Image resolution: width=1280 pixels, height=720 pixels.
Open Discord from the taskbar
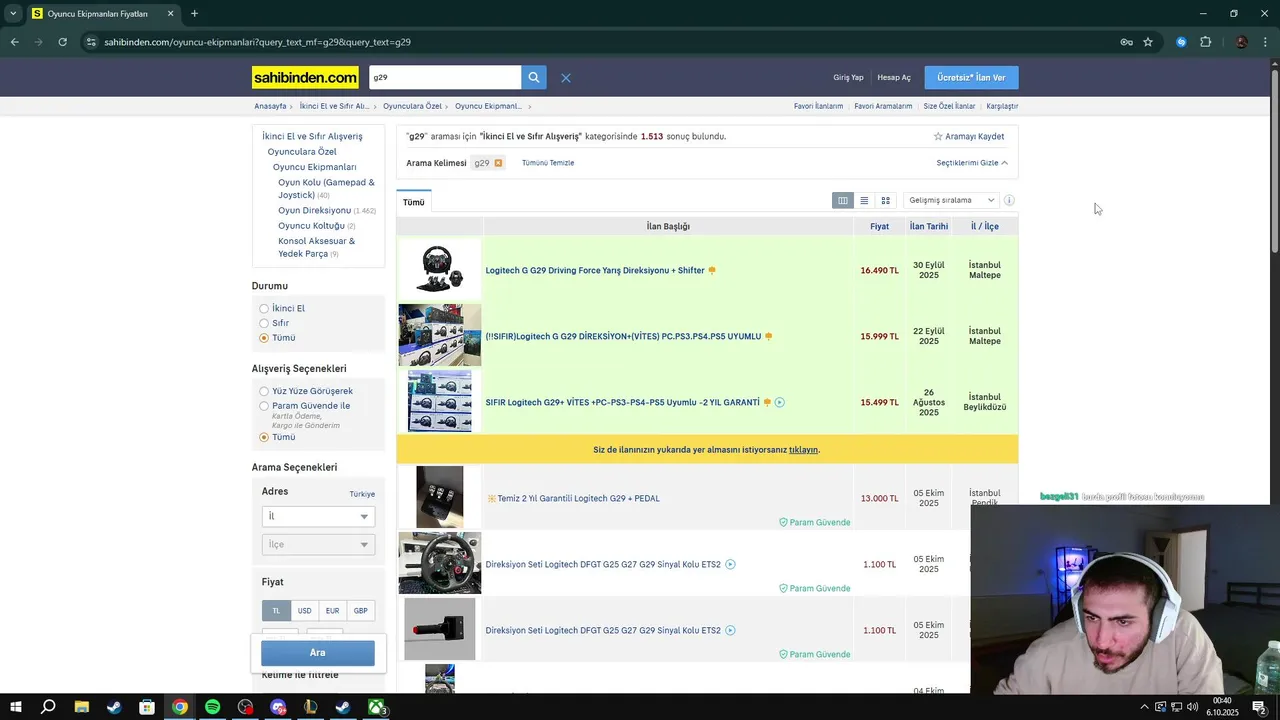click(x=278, y=707)
